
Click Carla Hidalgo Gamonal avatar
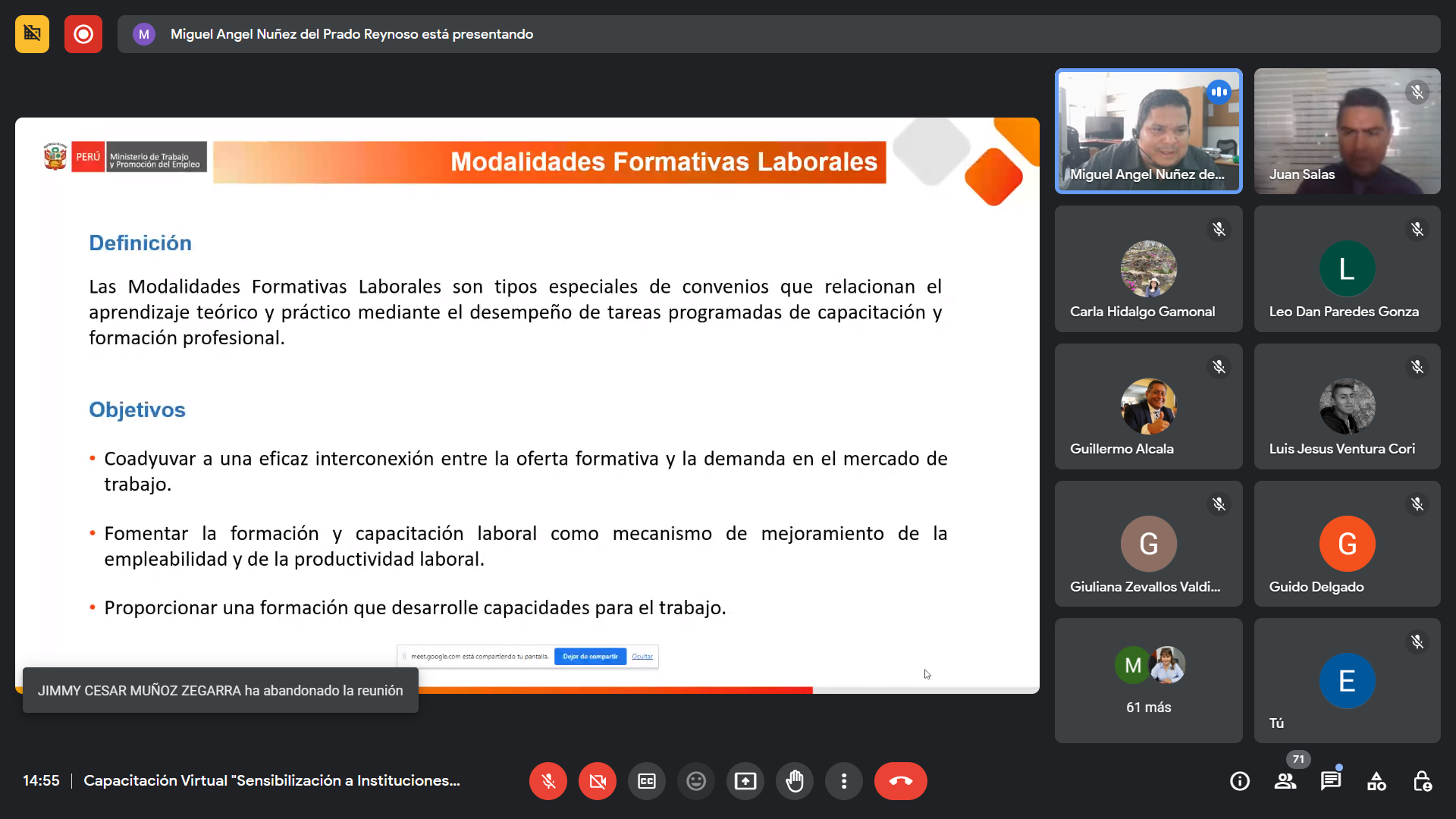1149,268
